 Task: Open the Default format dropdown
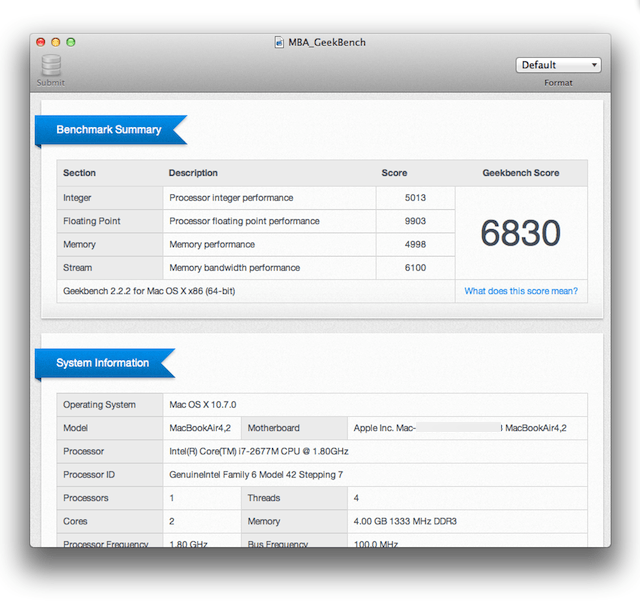pos(558,65)
